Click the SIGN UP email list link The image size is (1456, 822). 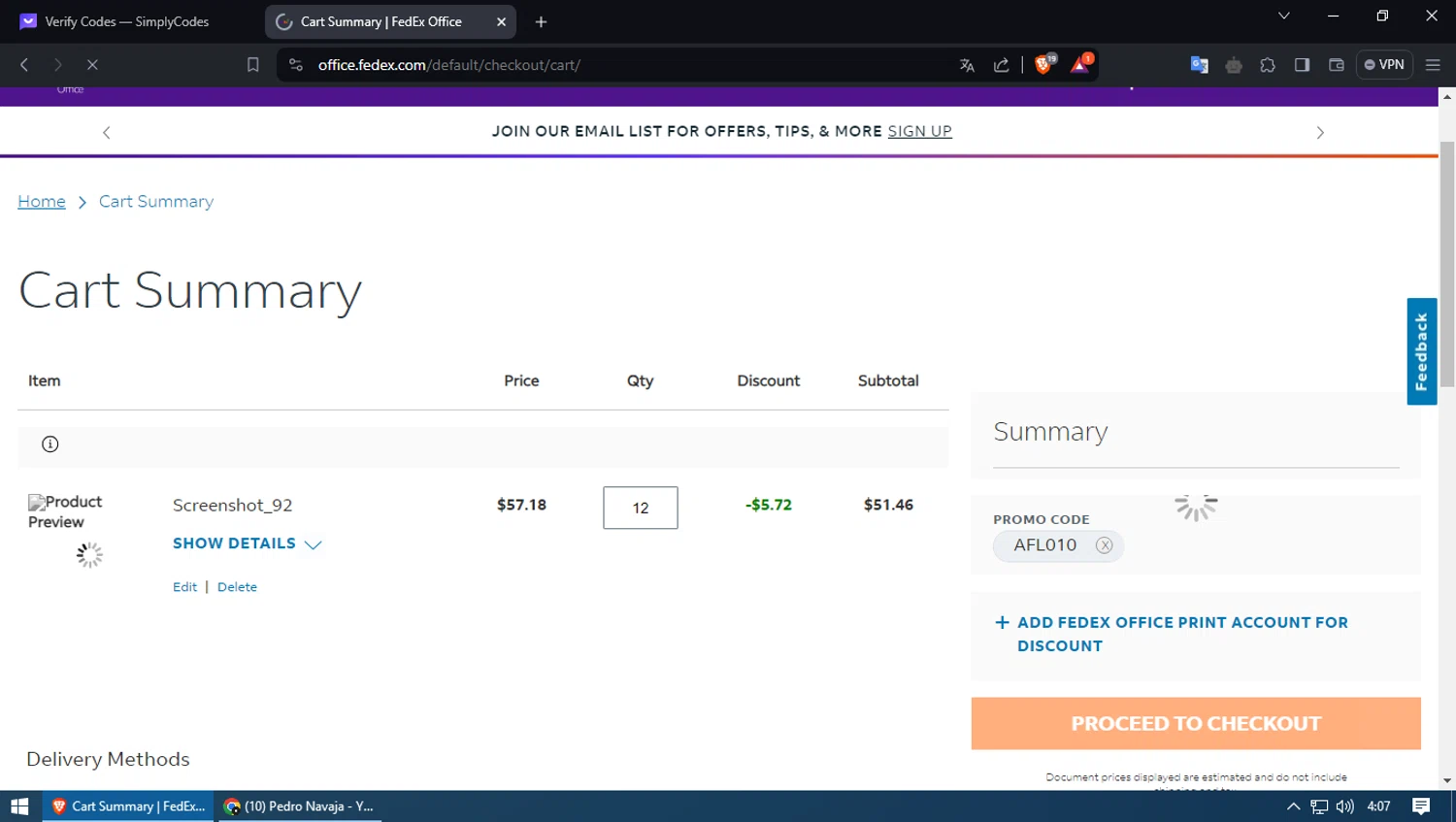(919, 131)
